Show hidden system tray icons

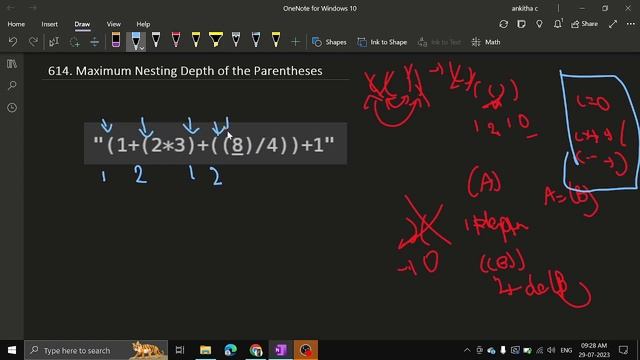[467, 350]
